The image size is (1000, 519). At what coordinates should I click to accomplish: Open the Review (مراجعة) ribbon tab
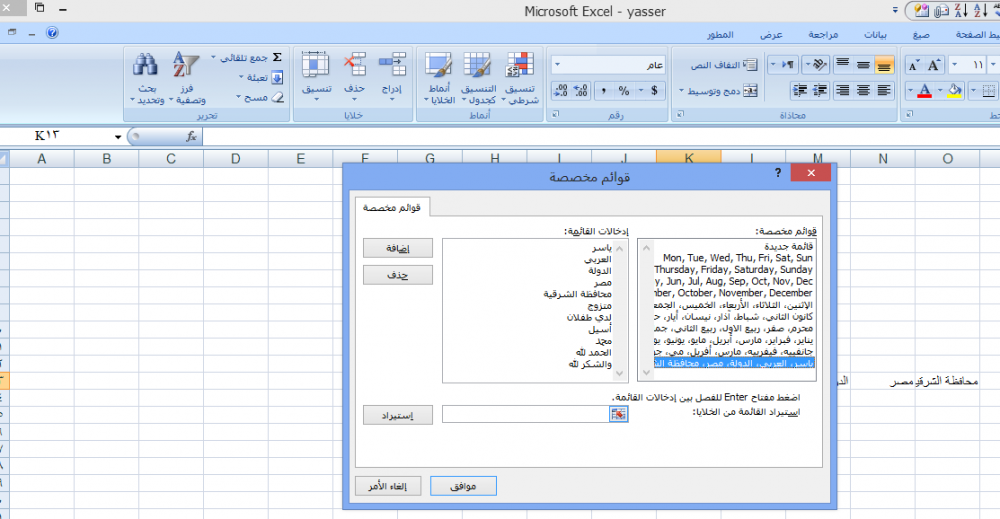coord(823,34)
